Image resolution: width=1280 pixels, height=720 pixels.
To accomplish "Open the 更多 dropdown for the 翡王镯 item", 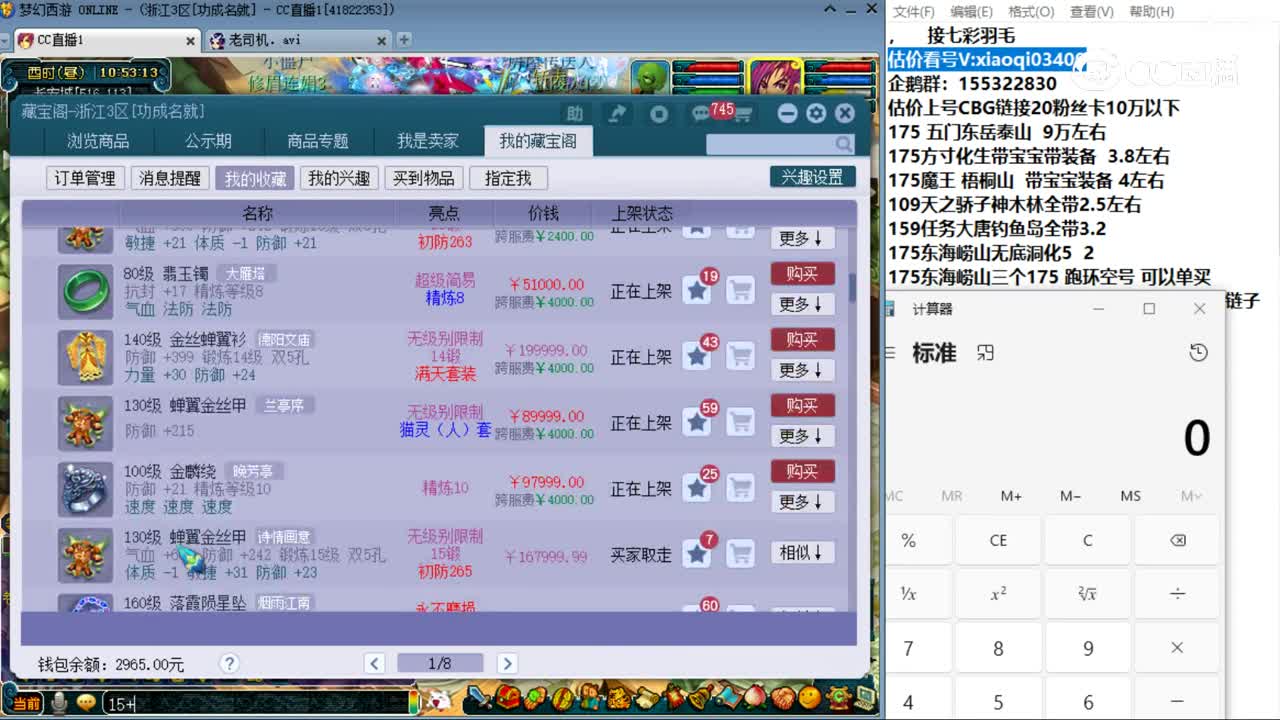I will pyautogui.click(x=803, y=303).
